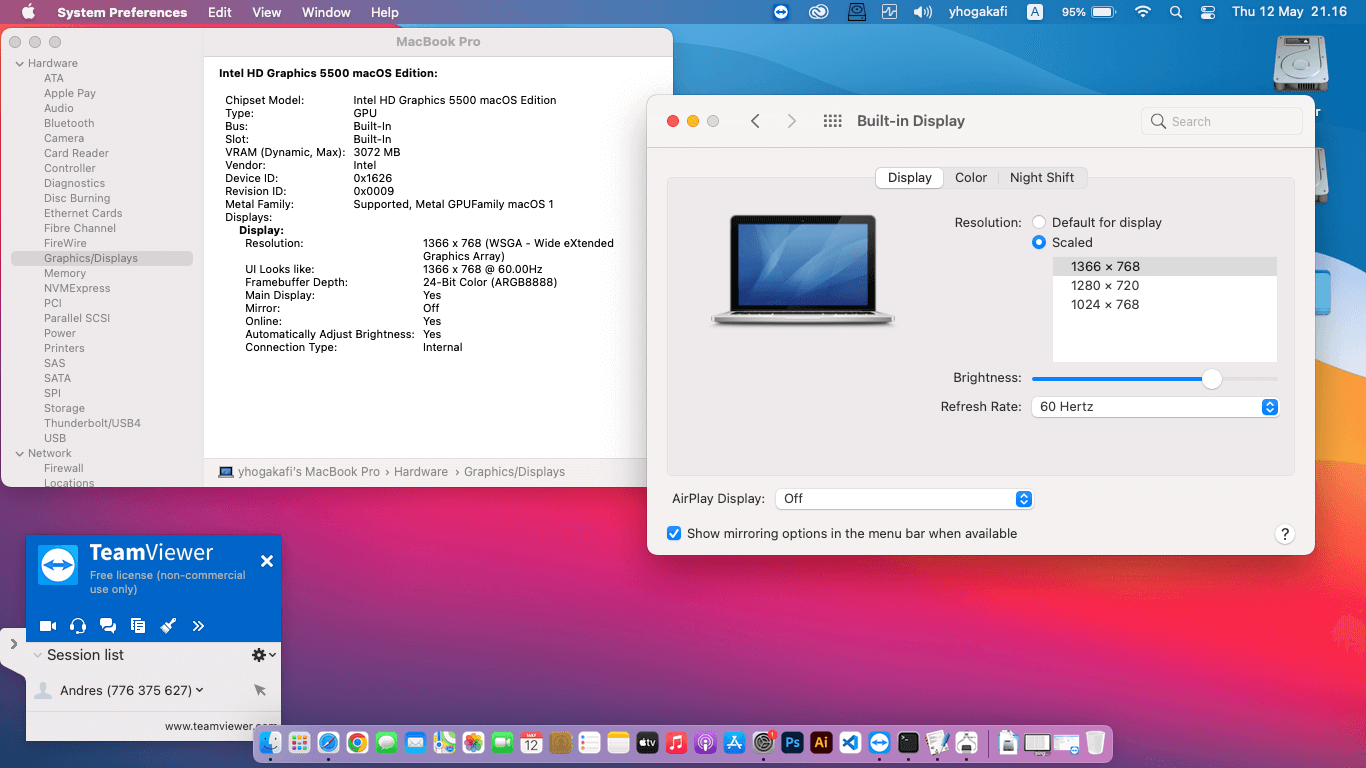Choose the 1280 × 720 resolution
1366x768 pixels.
(1105, 285)
